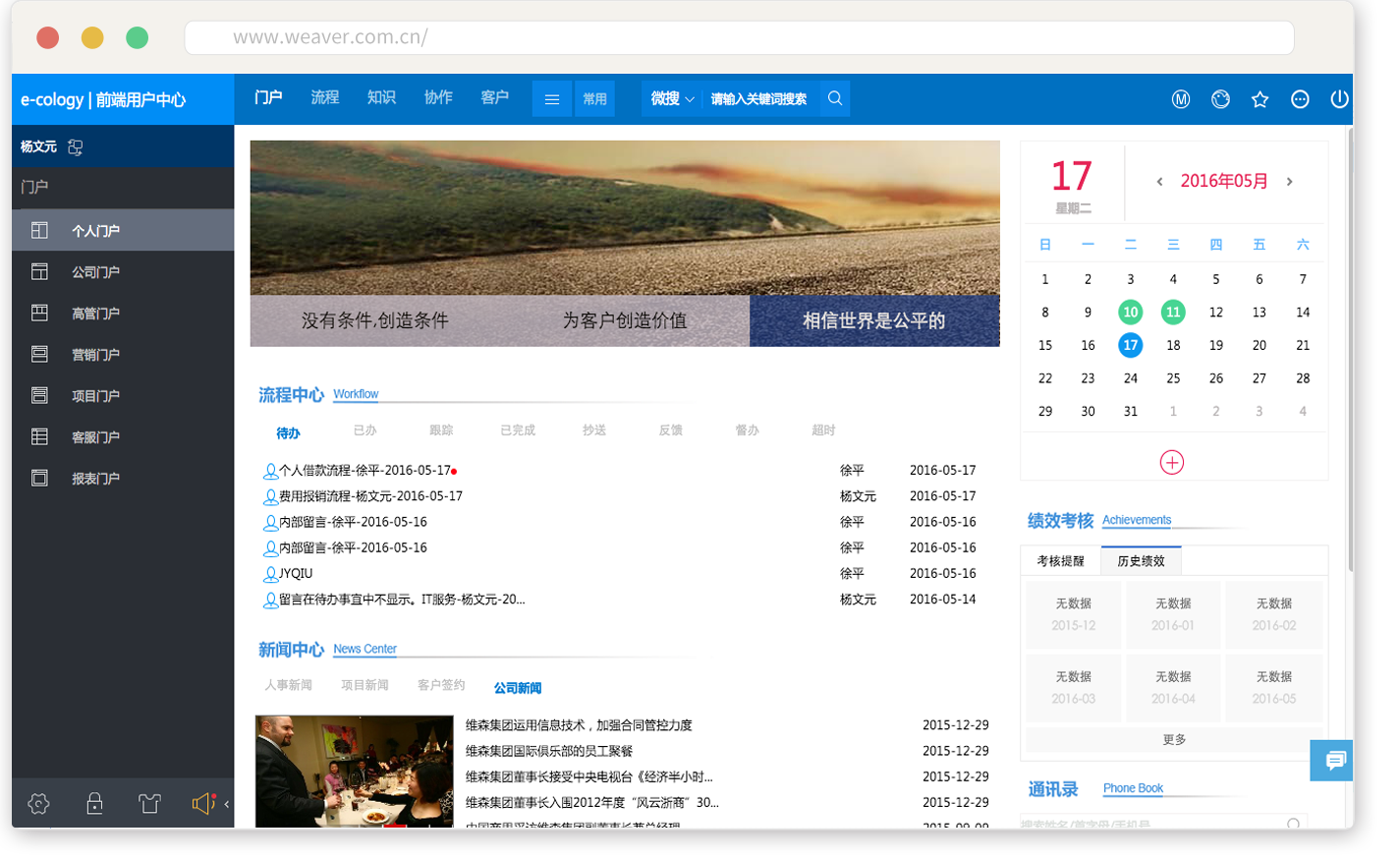This screenshot has width=1400, height=860.
Task: Switch account icon beside 杨文元
Action: pyautogui.click(x=76, y=147)
